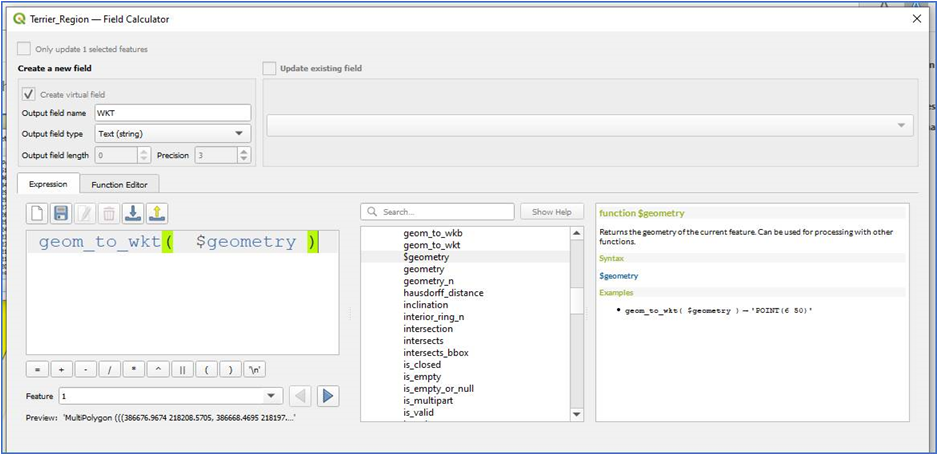Image resolution: width=938 pixels, height=456 pixels.
Task: Click the New file expression icon
Action: [38, 214]
